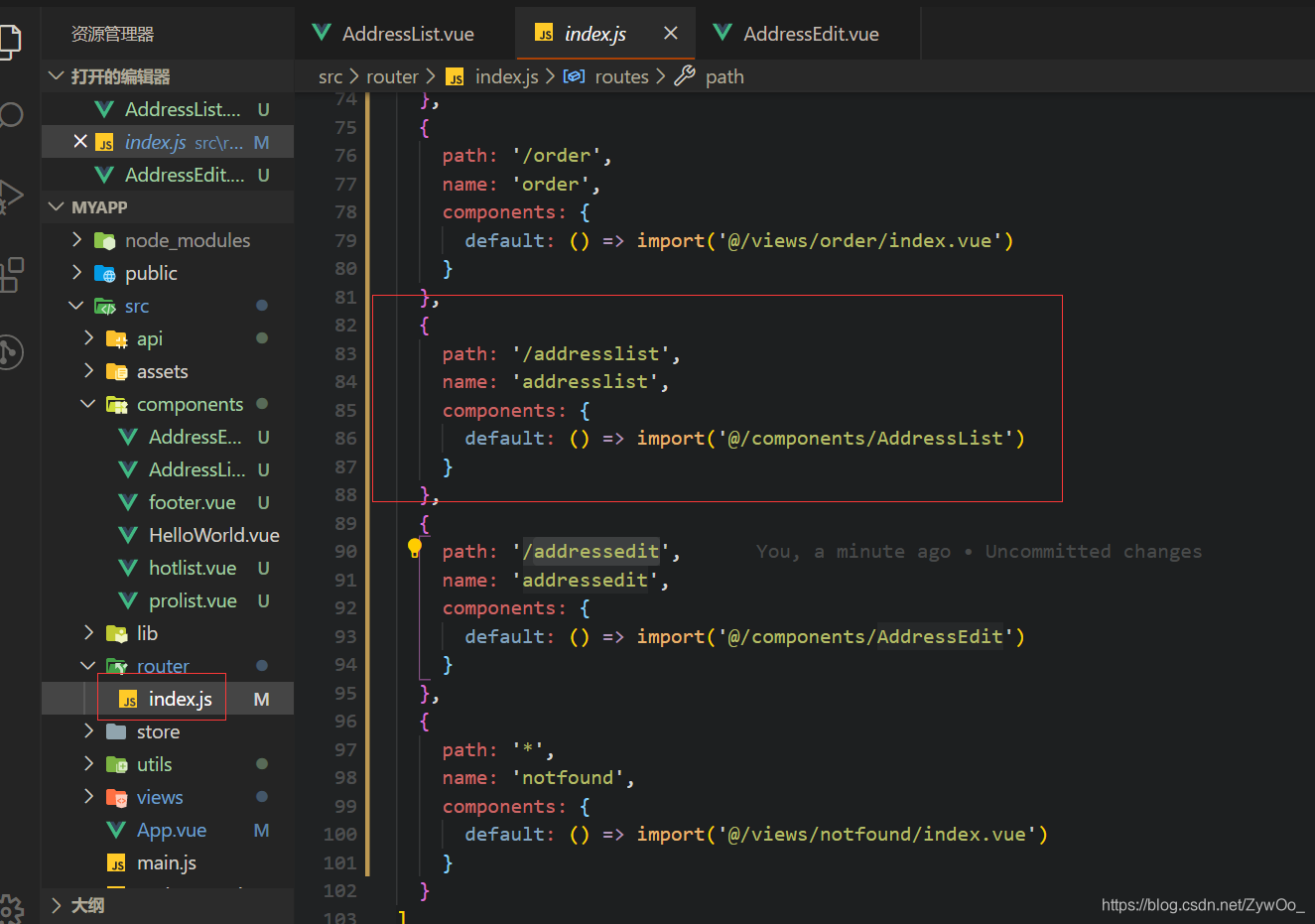Open main.js in the file tree

(168, 862)
